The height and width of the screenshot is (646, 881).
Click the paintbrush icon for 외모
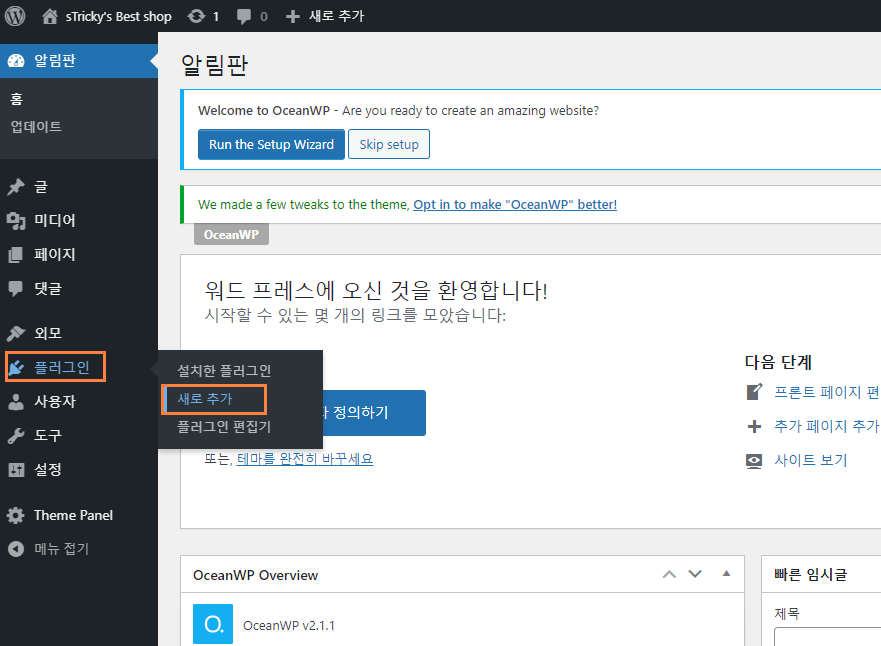pyautogui.click(x=16, y=333)
